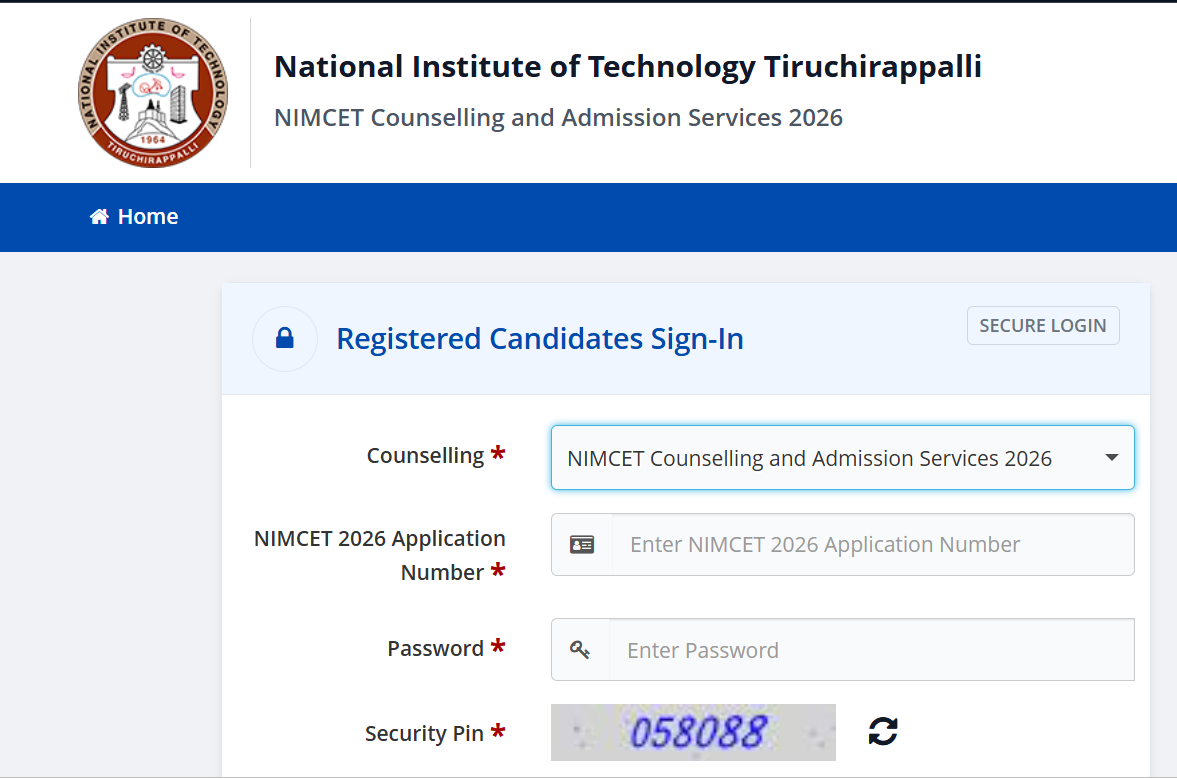Click the padlock icon beside Sign-In heading
Screen dimensions: 1177x778
point(284,338)
